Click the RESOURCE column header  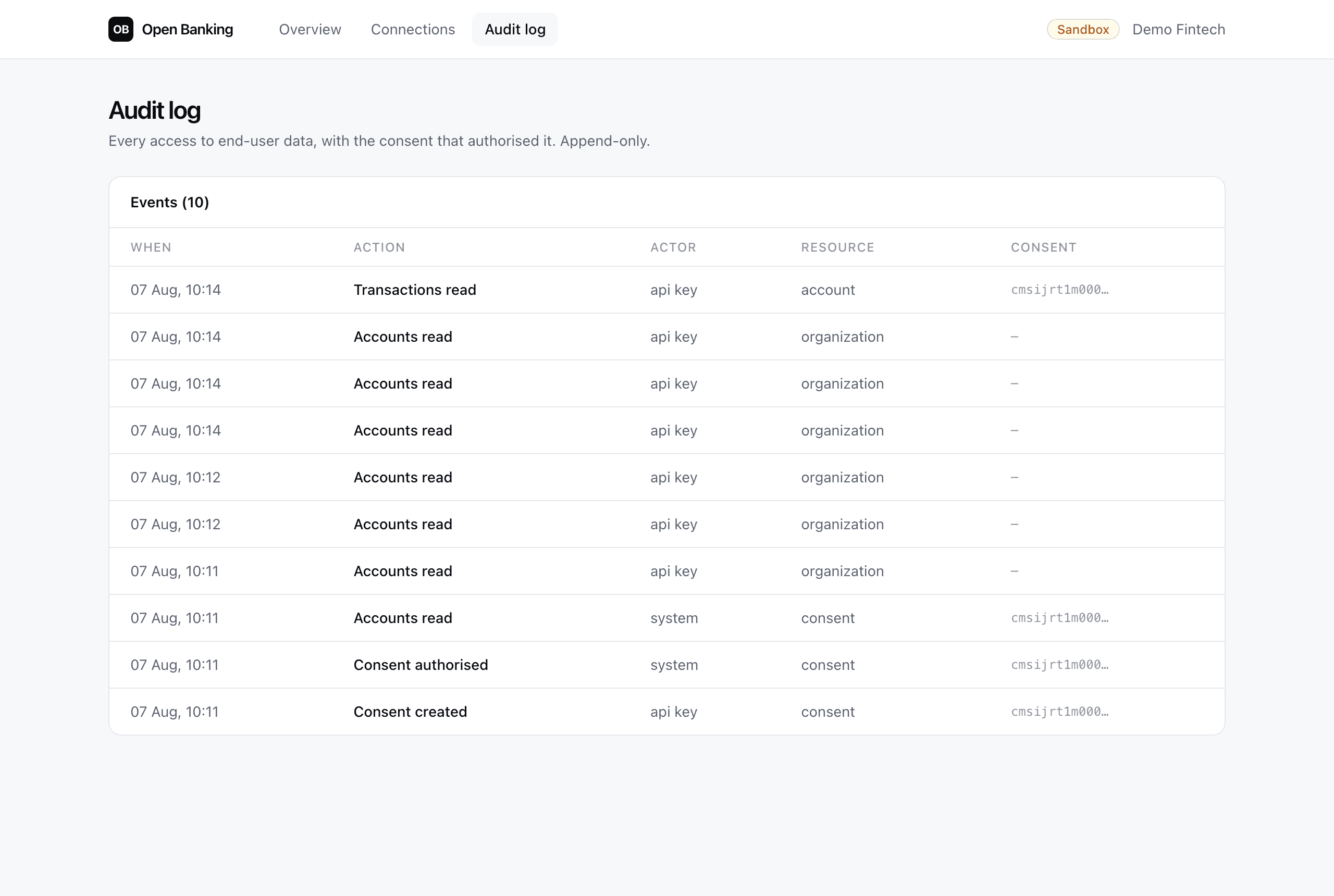point(837,247)
